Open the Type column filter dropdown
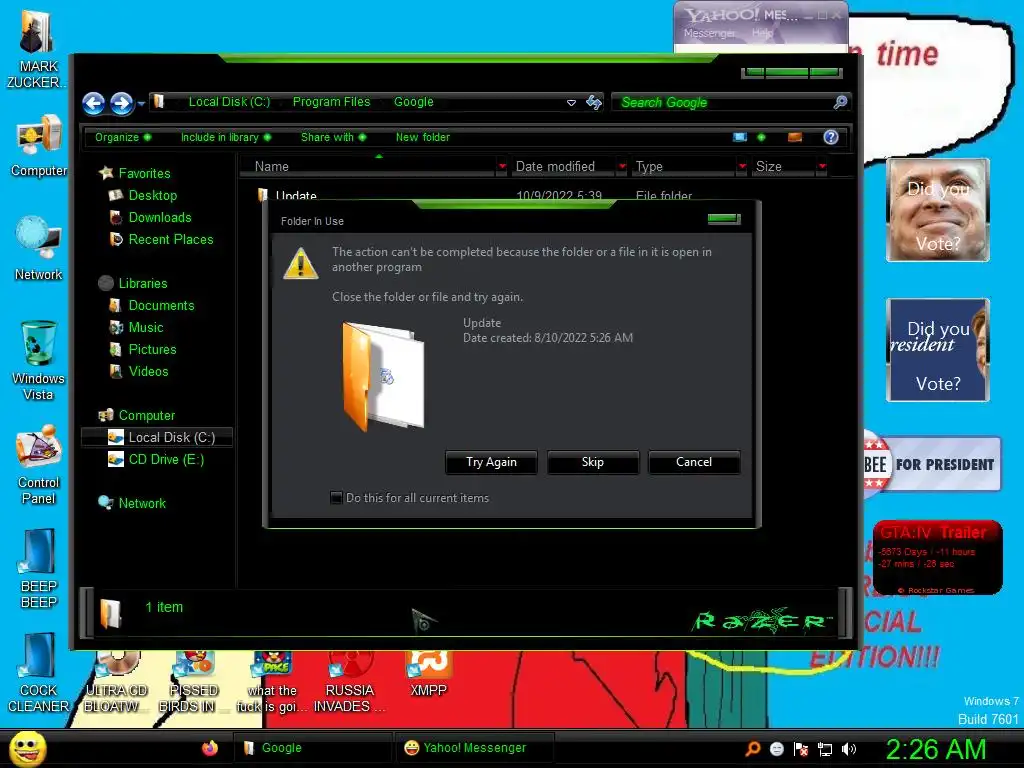Screen dimensions: 1024x768 (742, 167)
